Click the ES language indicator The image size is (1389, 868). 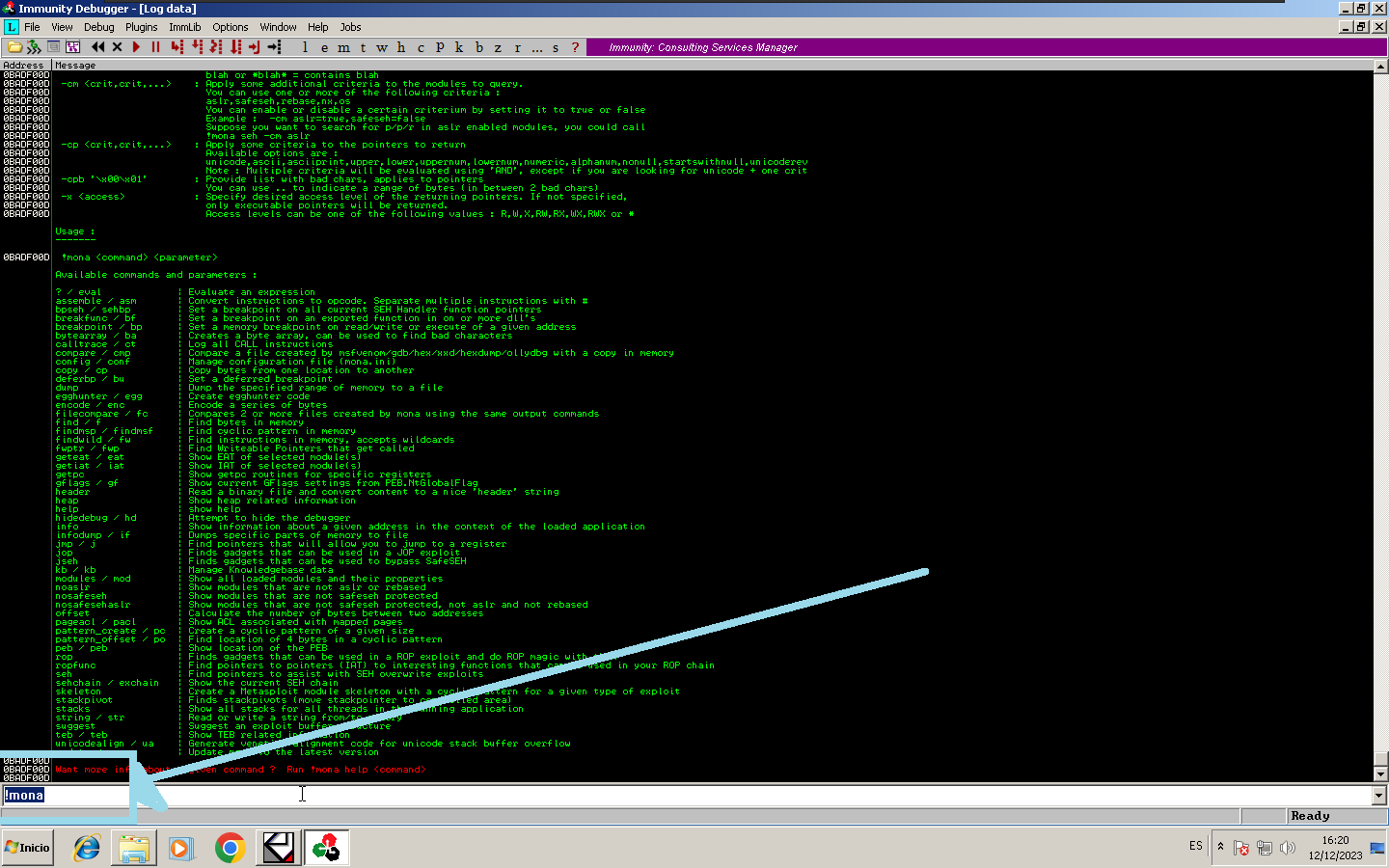click(1196, 846)
